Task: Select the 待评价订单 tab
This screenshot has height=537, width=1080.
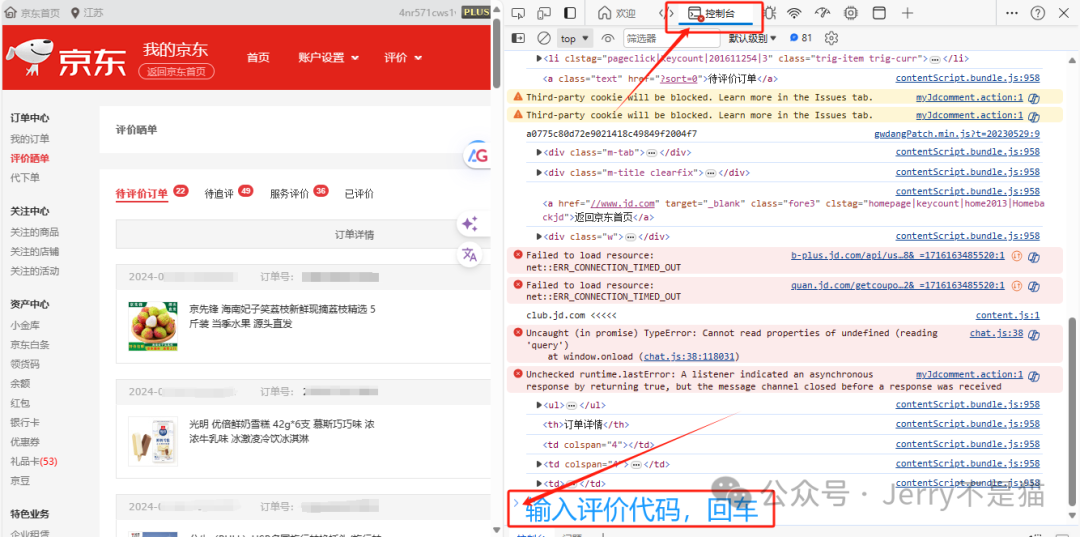Action: coord(142,194)
